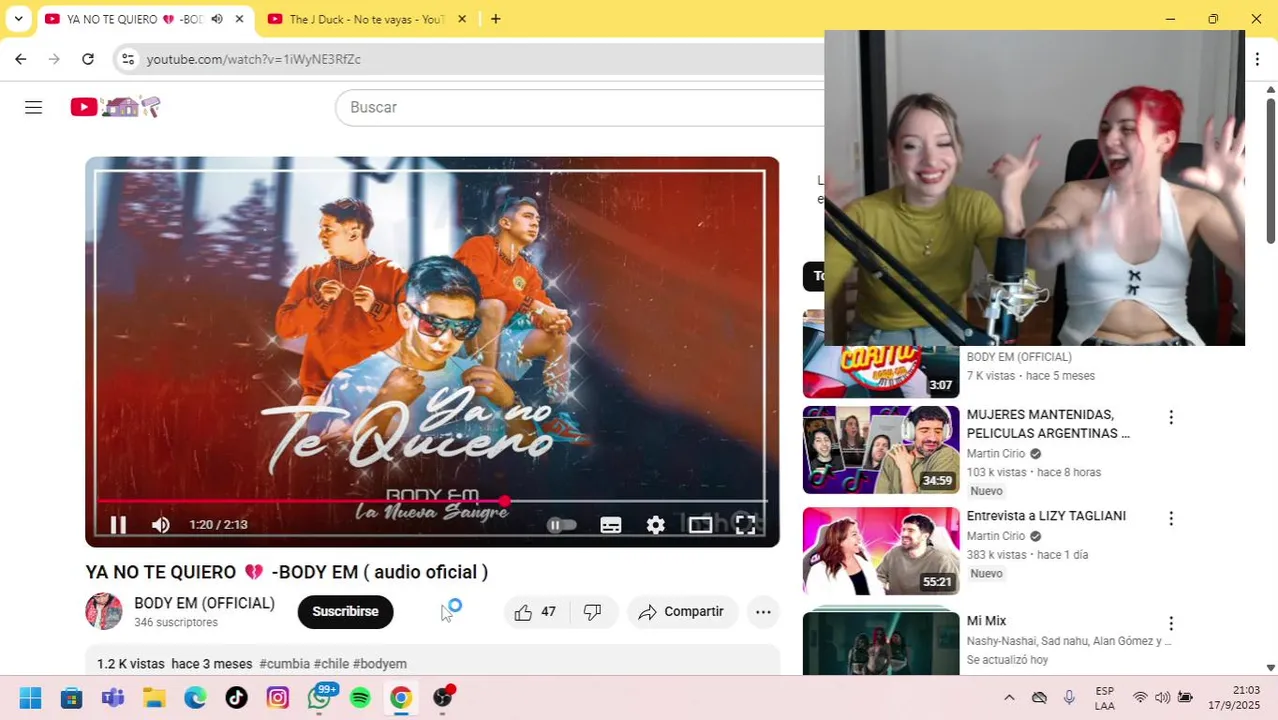The height and width of the screenshot is (720, 1278).
Task: Open BODY EM (OFFICIAL) channel name
Action: click(x=204, y=603)
